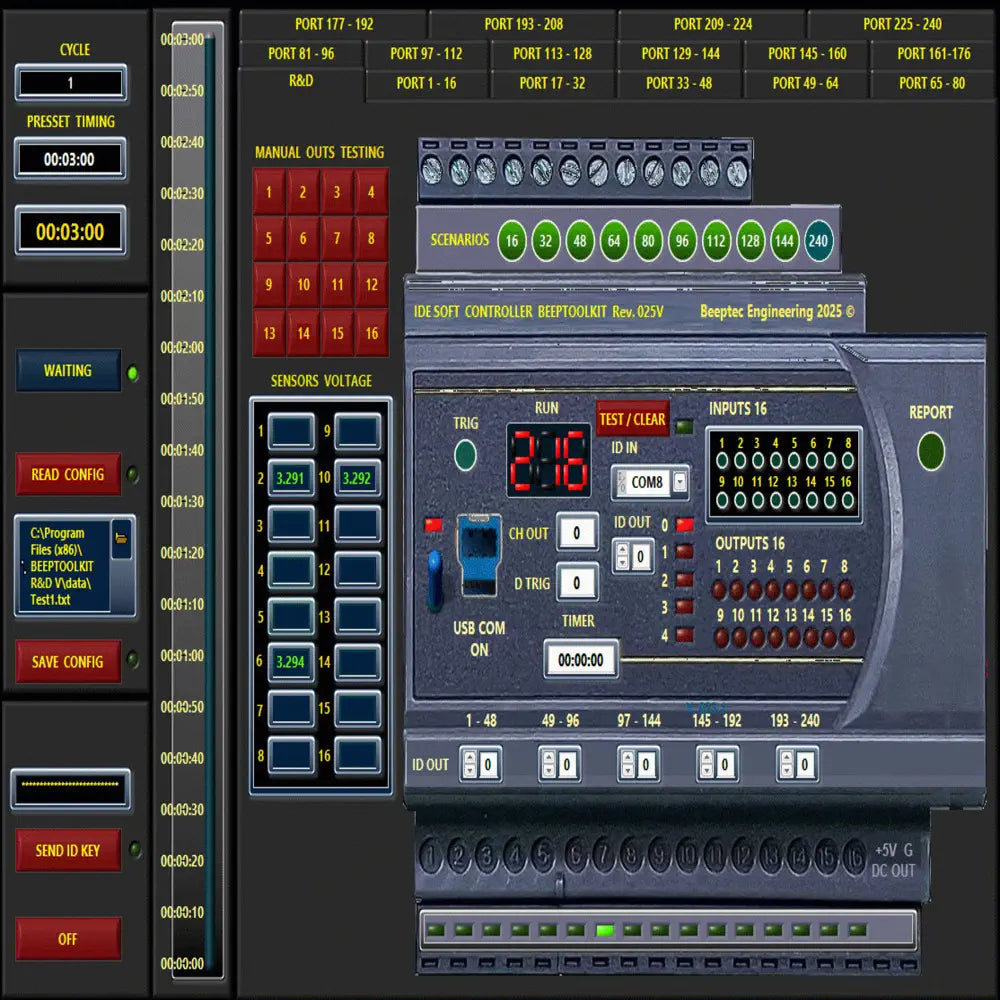Open the PORT 177 - 192 tab
Image resolution: width=1000 pixels, height=1000 pixels.
coord(334,24)
